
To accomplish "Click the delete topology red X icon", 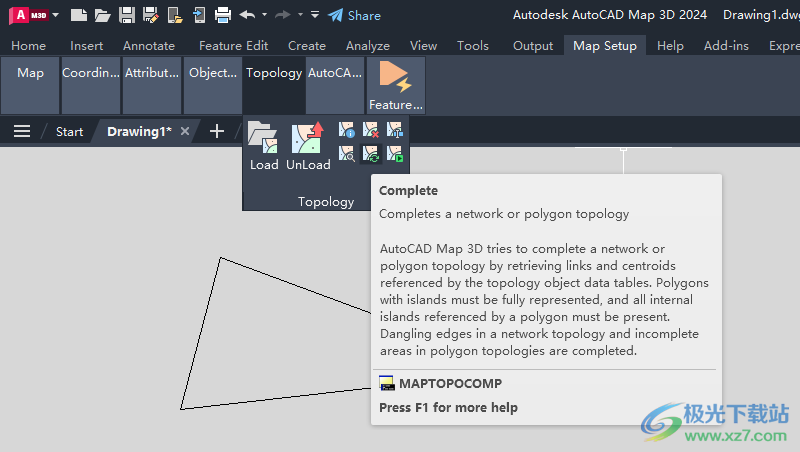I will 371,130.
